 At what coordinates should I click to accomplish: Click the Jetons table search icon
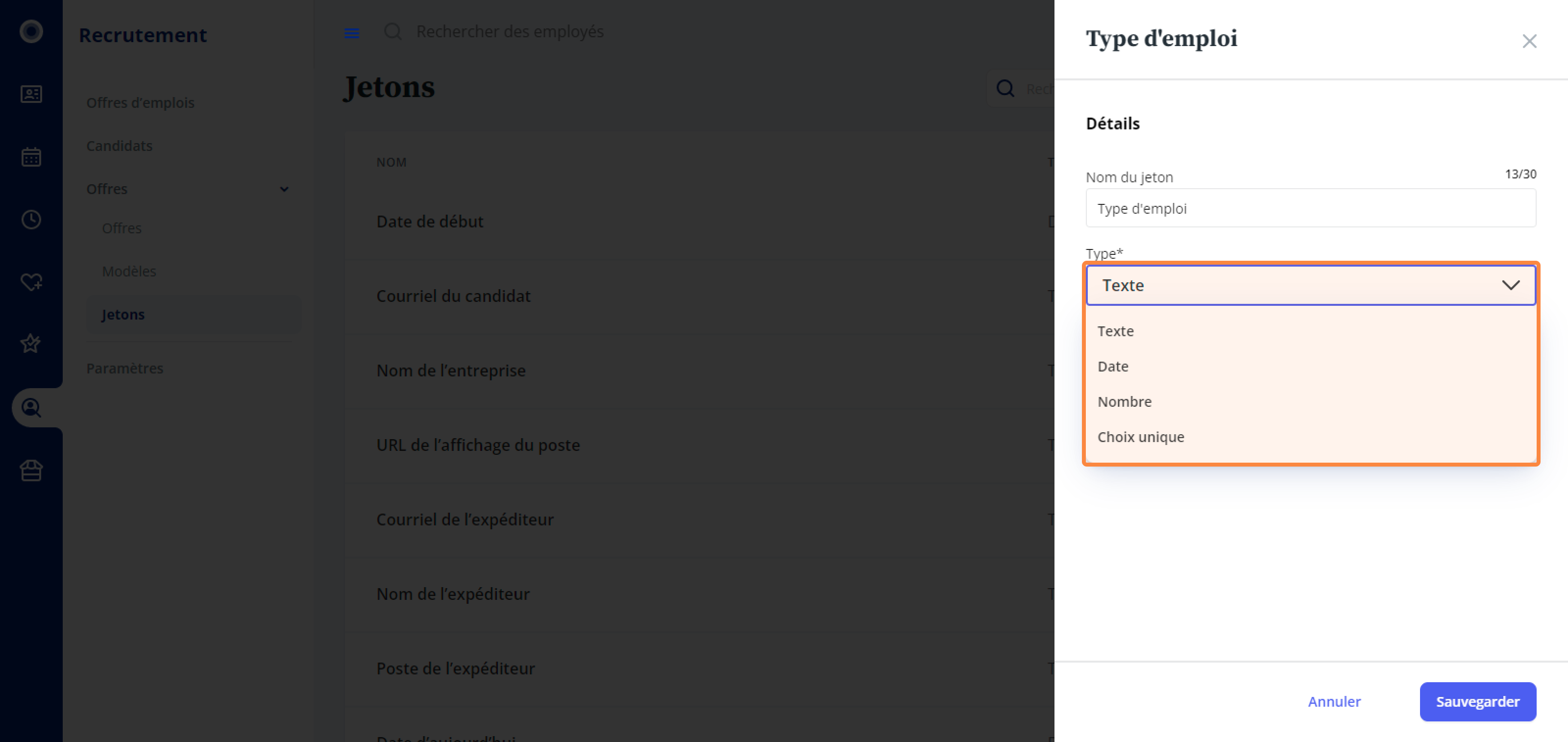[1005, 89]
